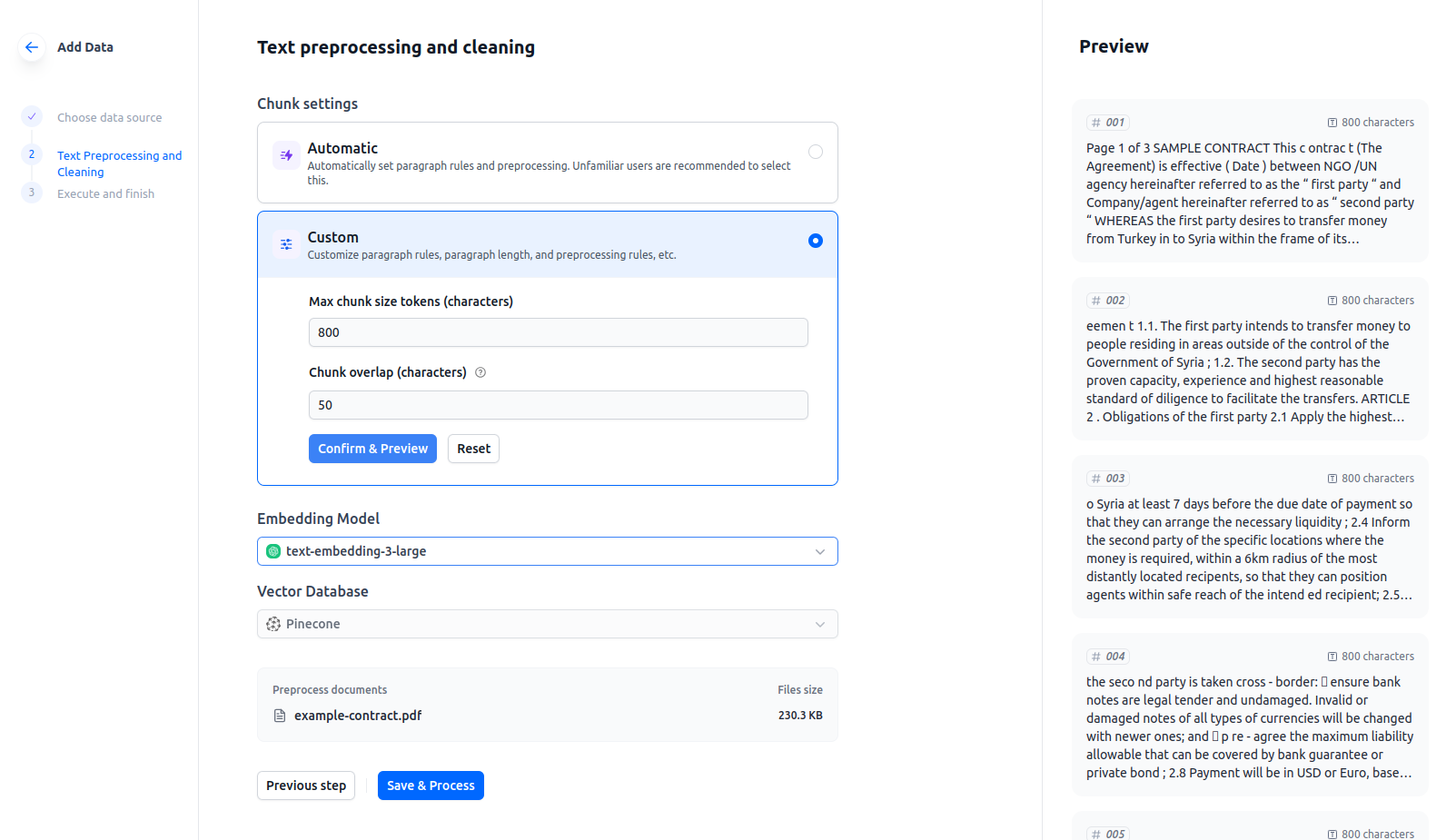Expand the Vector Database dropdown chevron
The height and width of the screenshot is (840, 1456).
tap(820, 624)
